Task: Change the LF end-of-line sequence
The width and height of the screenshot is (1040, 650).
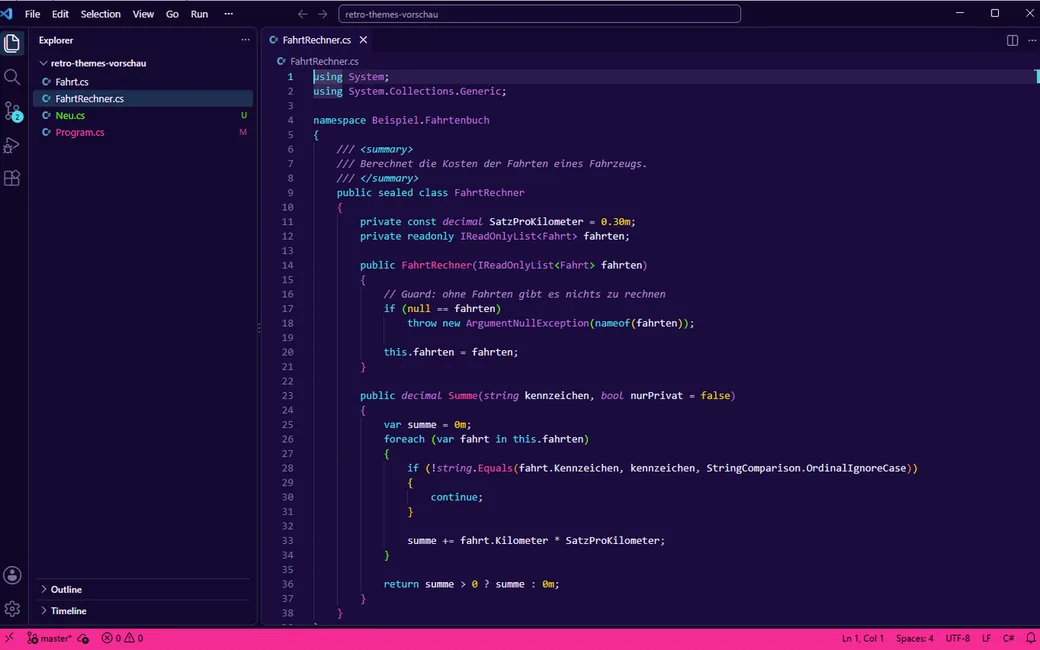Action: 986,639
